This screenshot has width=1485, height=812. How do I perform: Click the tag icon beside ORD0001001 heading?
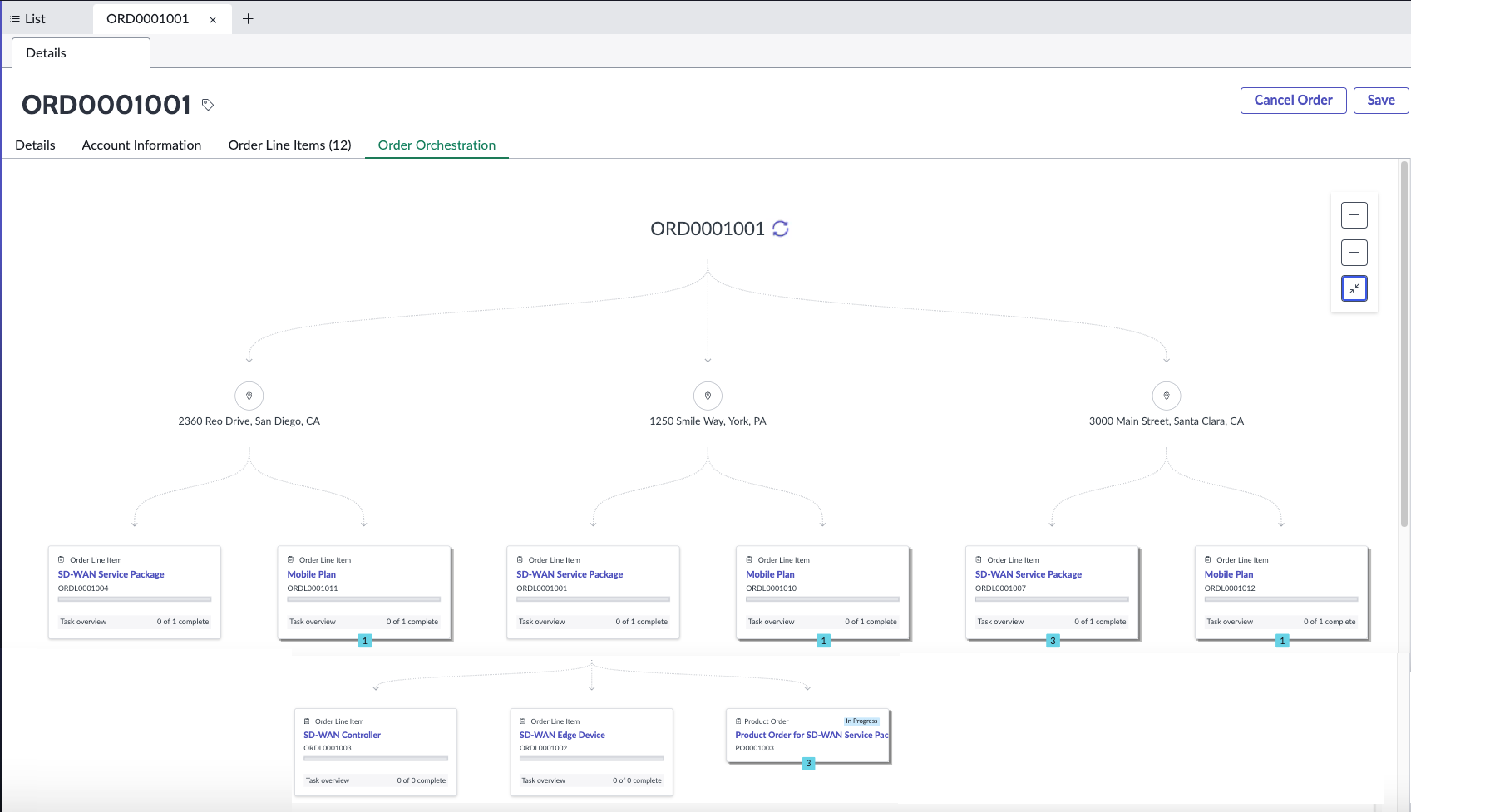208,105
